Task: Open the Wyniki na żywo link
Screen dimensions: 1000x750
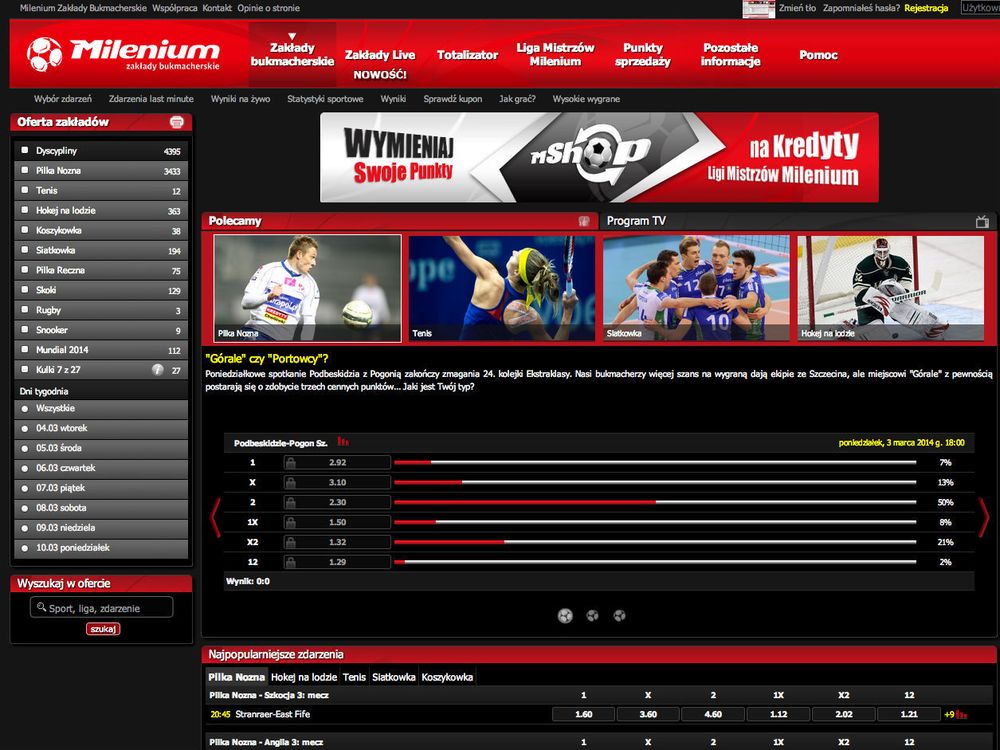Action: pyautogui.click(x=240, y=99)
